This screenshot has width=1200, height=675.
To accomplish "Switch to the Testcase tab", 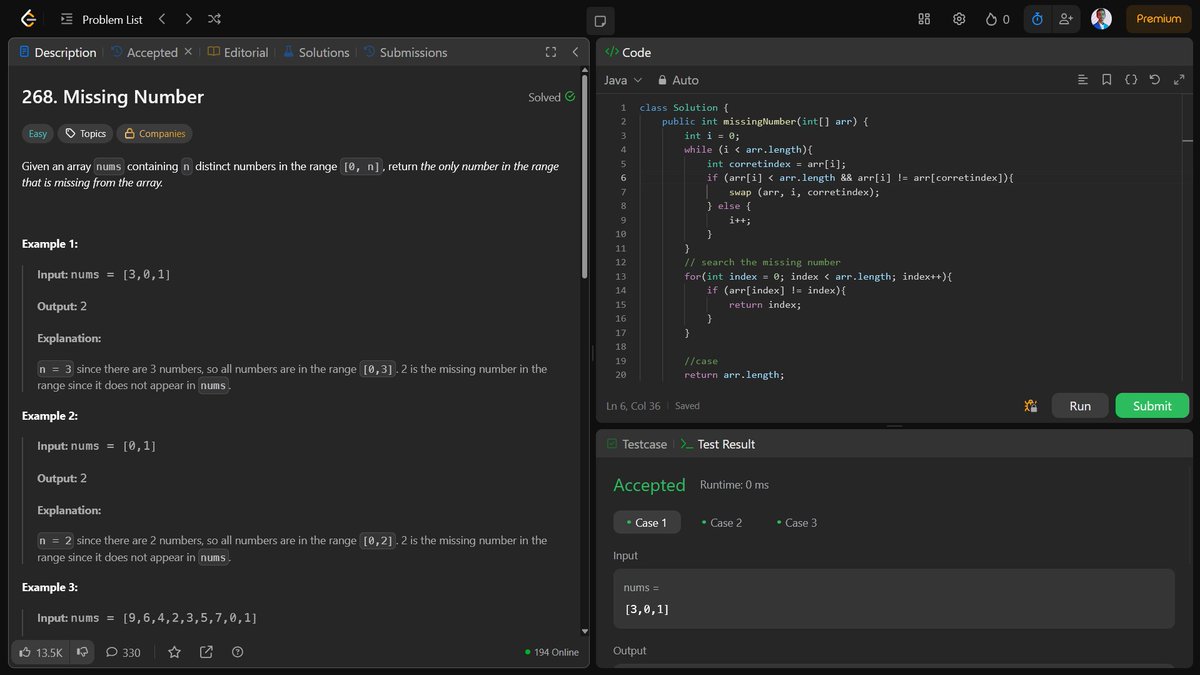I will (637, 444).
